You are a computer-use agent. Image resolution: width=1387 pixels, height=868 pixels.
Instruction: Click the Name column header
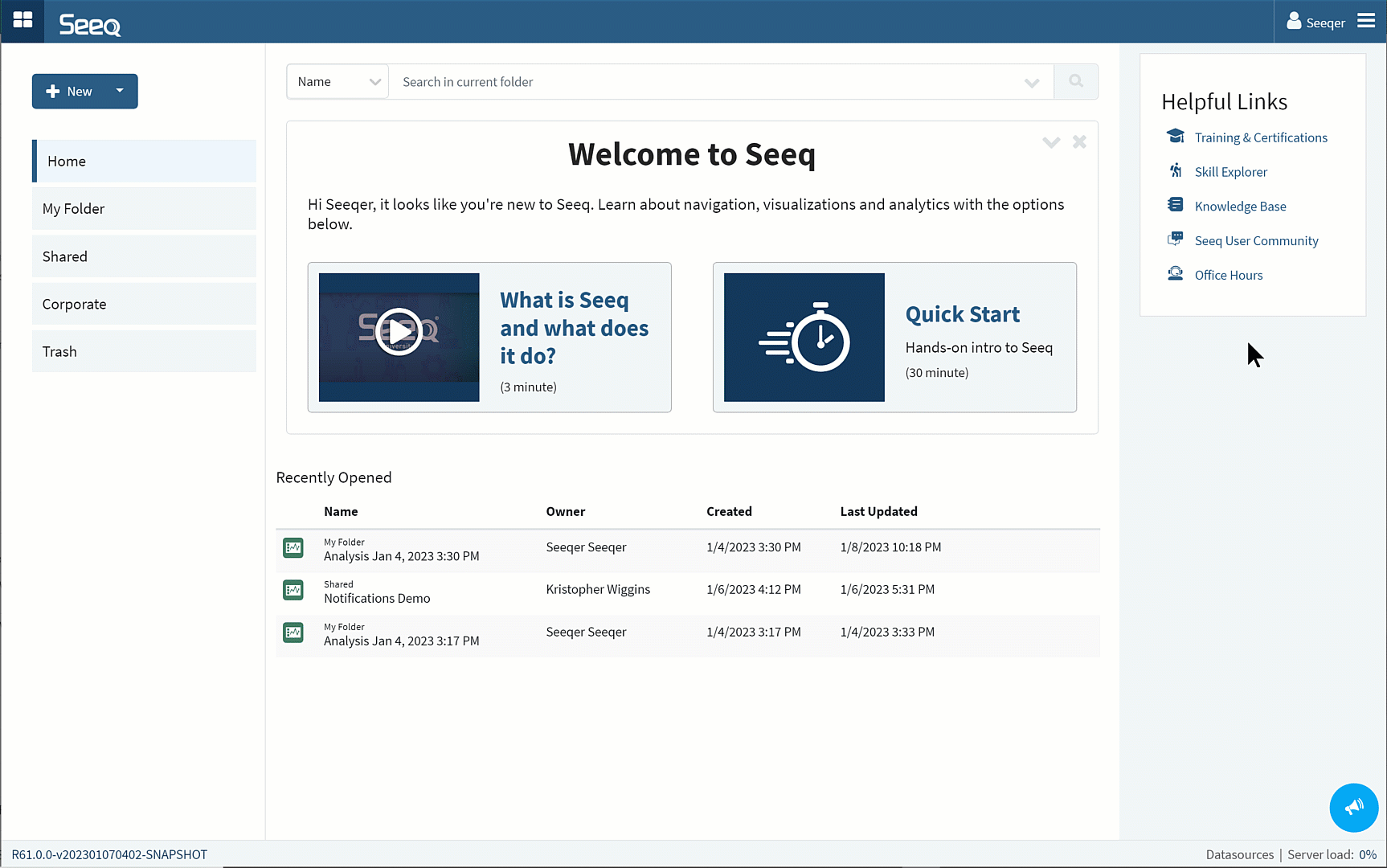(x=341, y=512)
